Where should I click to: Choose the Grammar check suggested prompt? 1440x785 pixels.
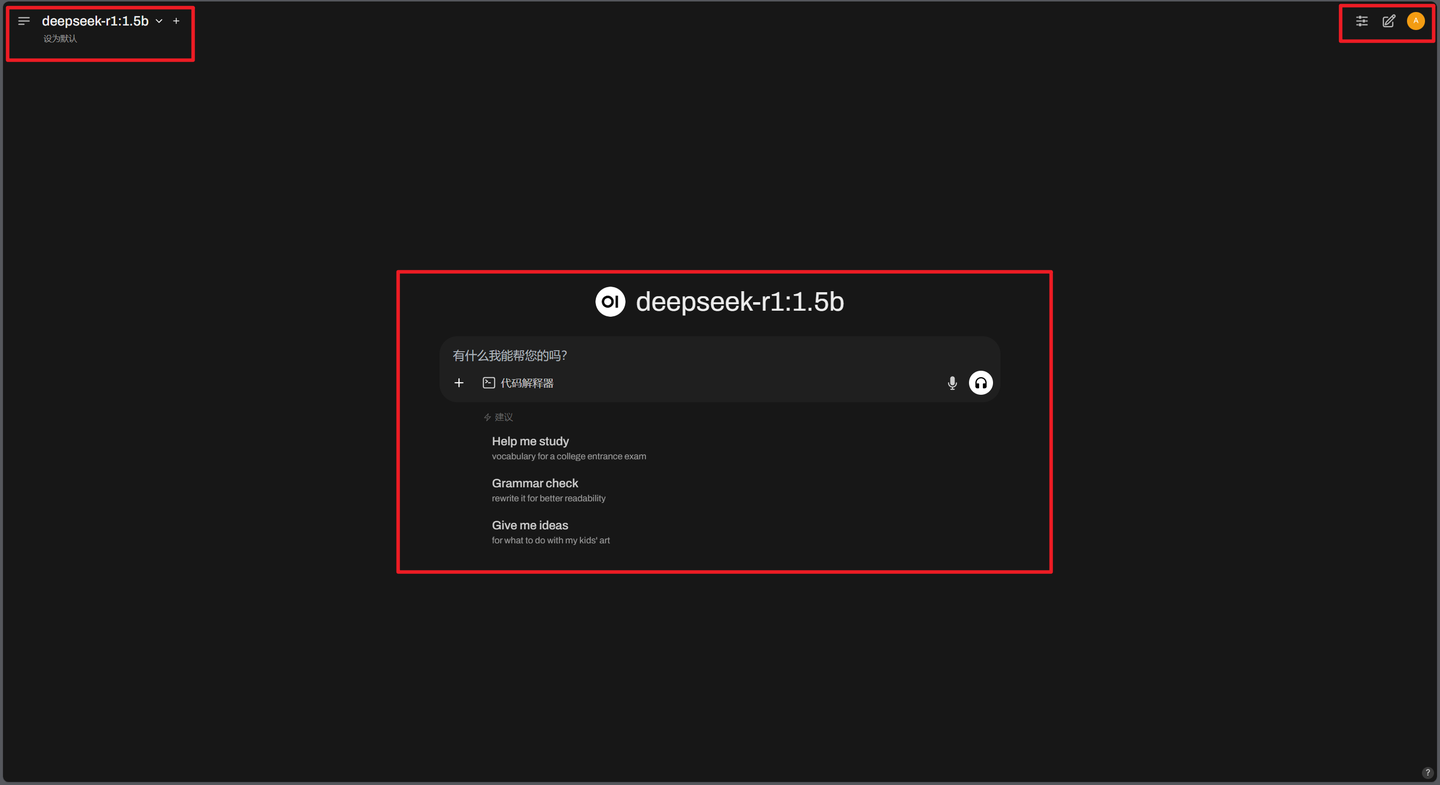pyautogui.click(x=535, y=483)
